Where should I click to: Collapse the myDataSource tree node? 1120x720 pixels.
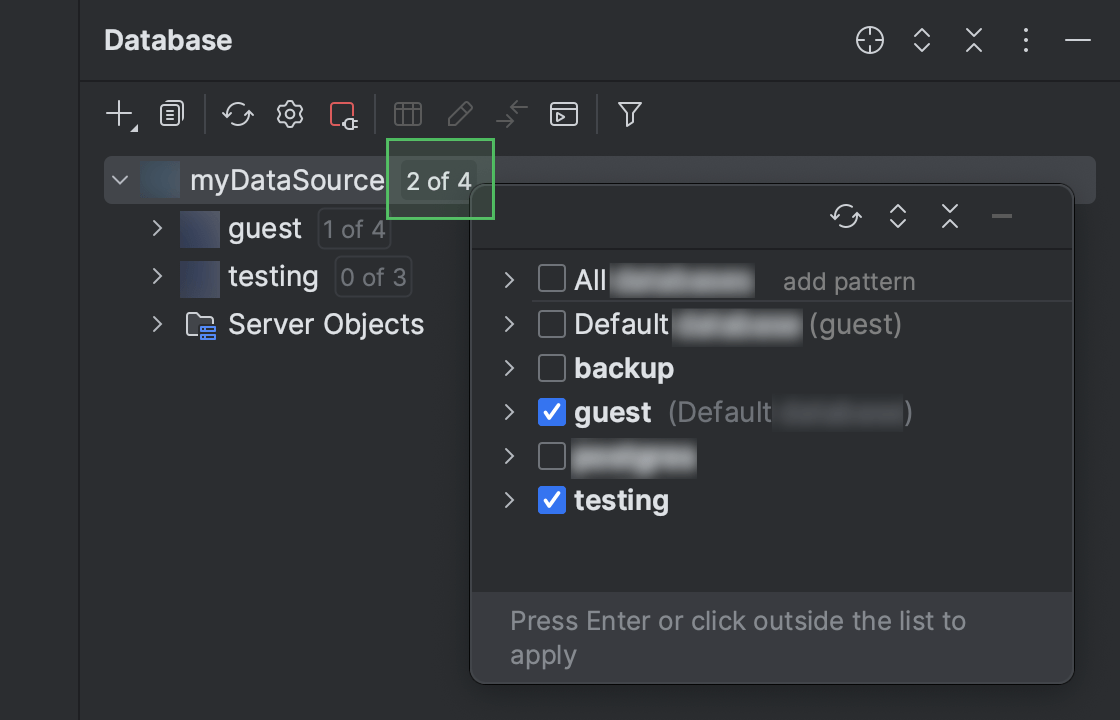pyautogui.click(x=121, y=181)
